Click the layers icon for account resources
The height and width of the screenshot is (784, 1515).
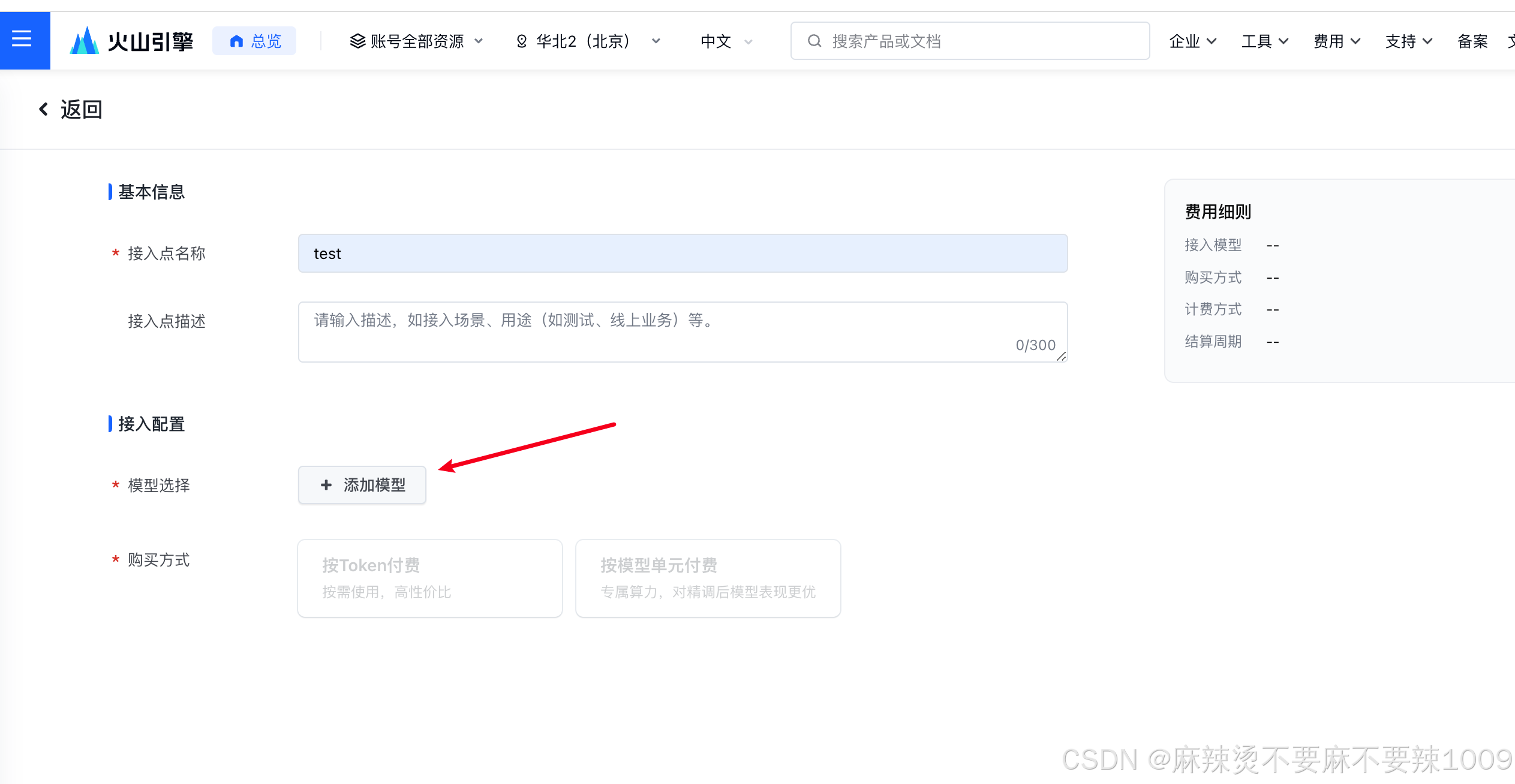tap(357, 41)
